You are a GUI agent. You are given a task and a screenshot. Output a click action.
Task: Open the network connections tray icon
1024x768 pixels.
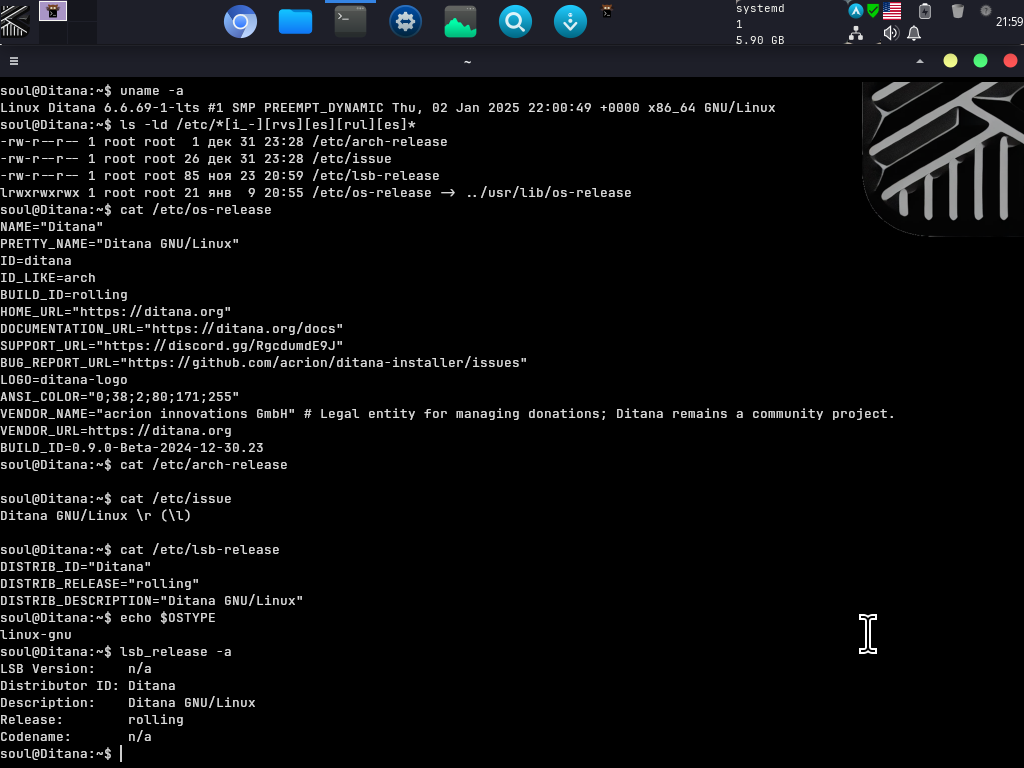(x=856, y=33)
